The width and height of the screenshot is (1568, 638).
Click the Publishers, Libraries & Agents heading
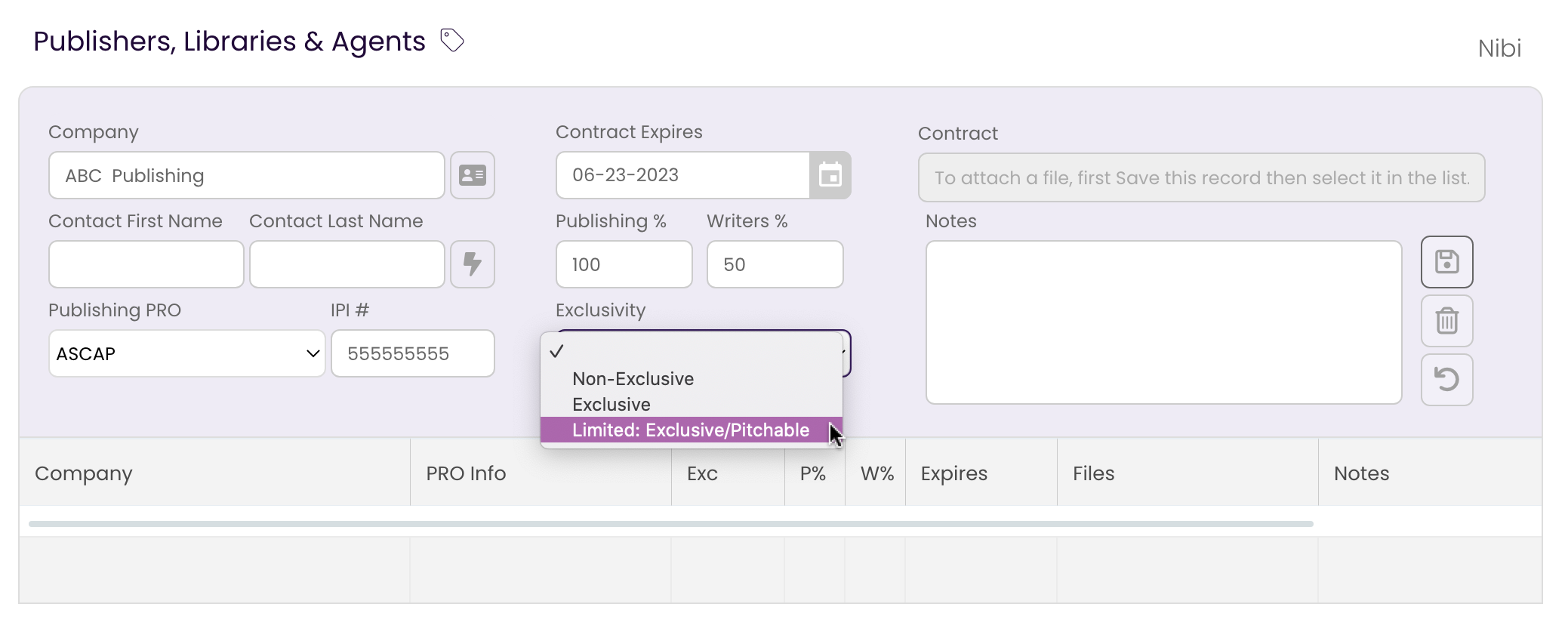230,41
